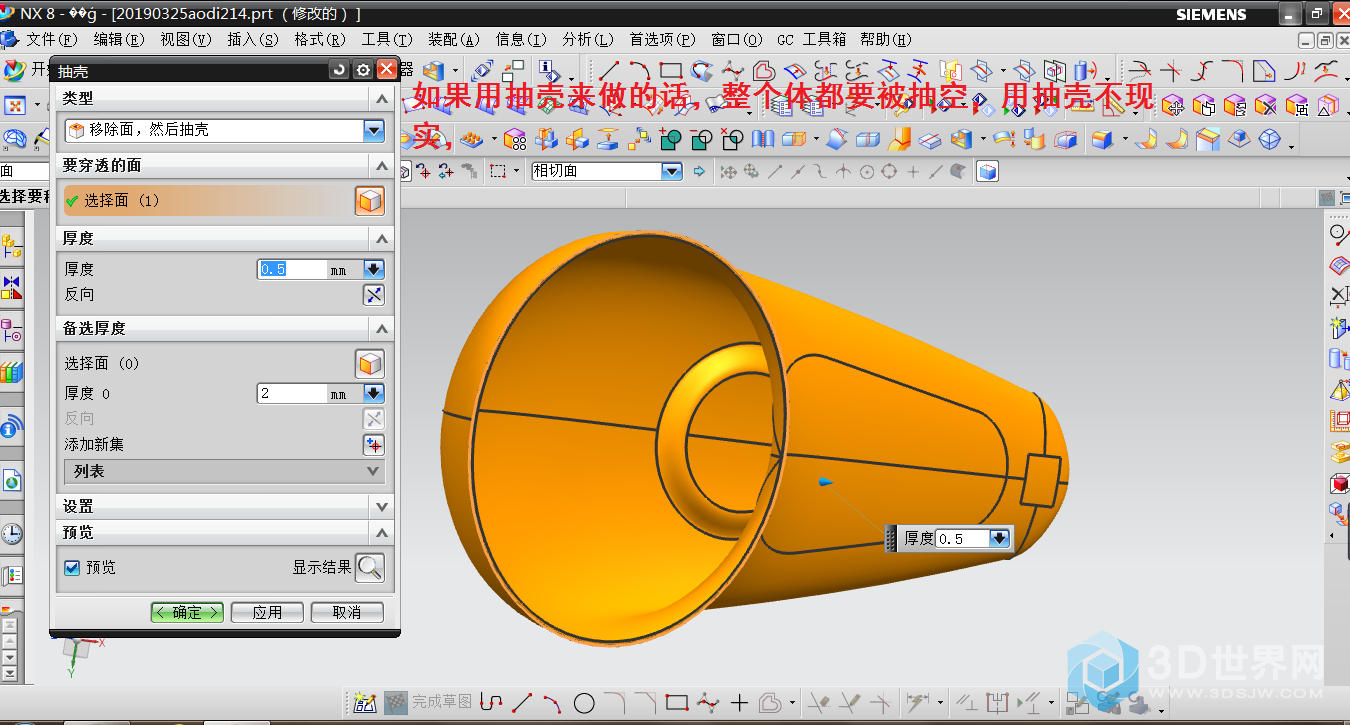Open the 插入(S) menu
Viewport: 1350px width, 725px height.
point(253,39)
